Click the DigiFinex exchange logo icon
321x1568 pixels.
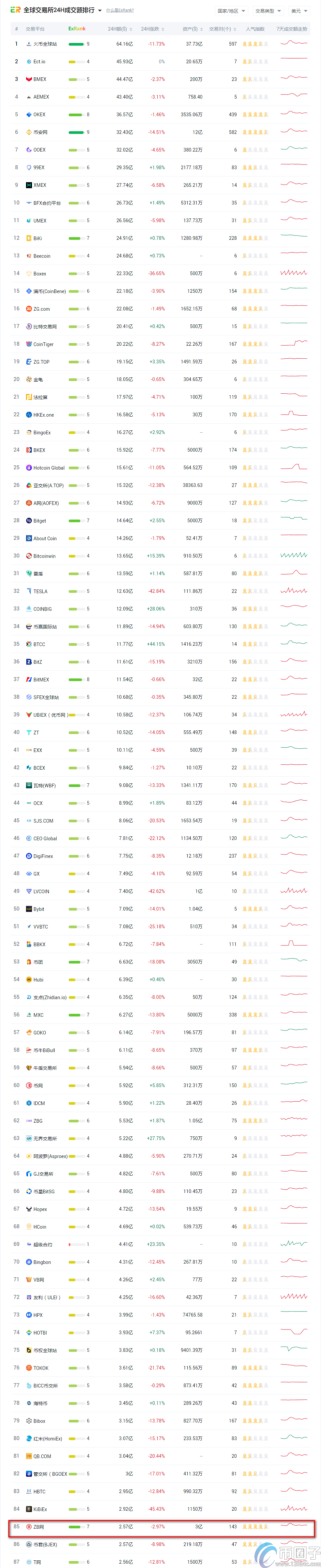click(x=29, y=856)
